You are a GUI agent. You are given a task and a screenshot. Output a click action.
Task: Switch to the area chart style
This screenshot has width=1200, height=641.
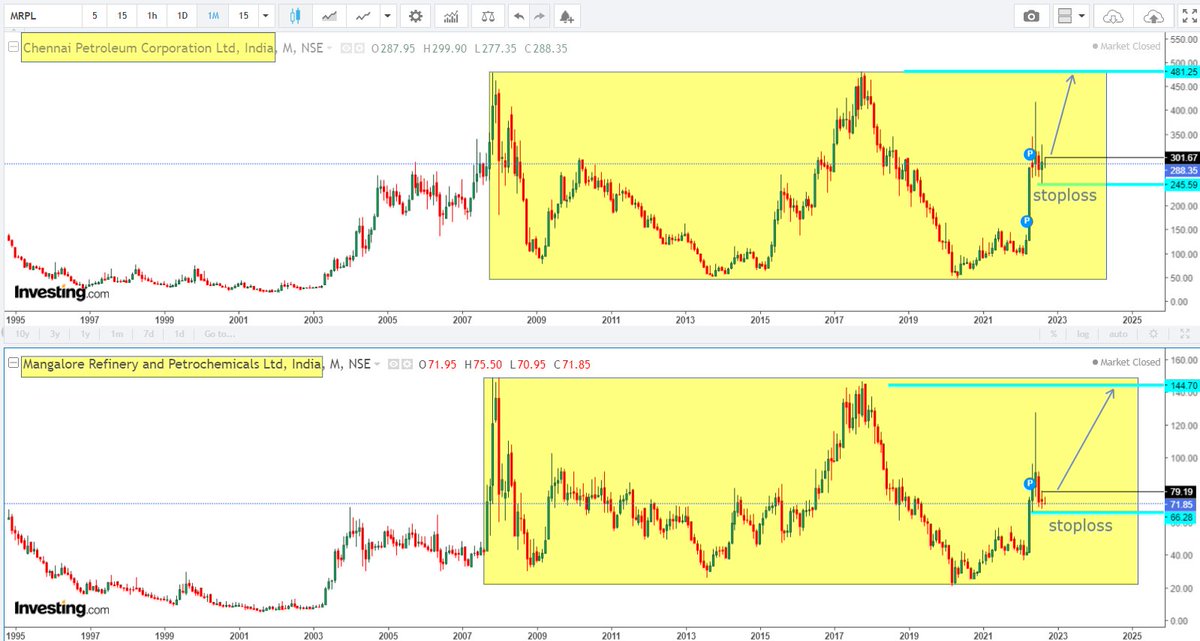[x=328, y=16]
